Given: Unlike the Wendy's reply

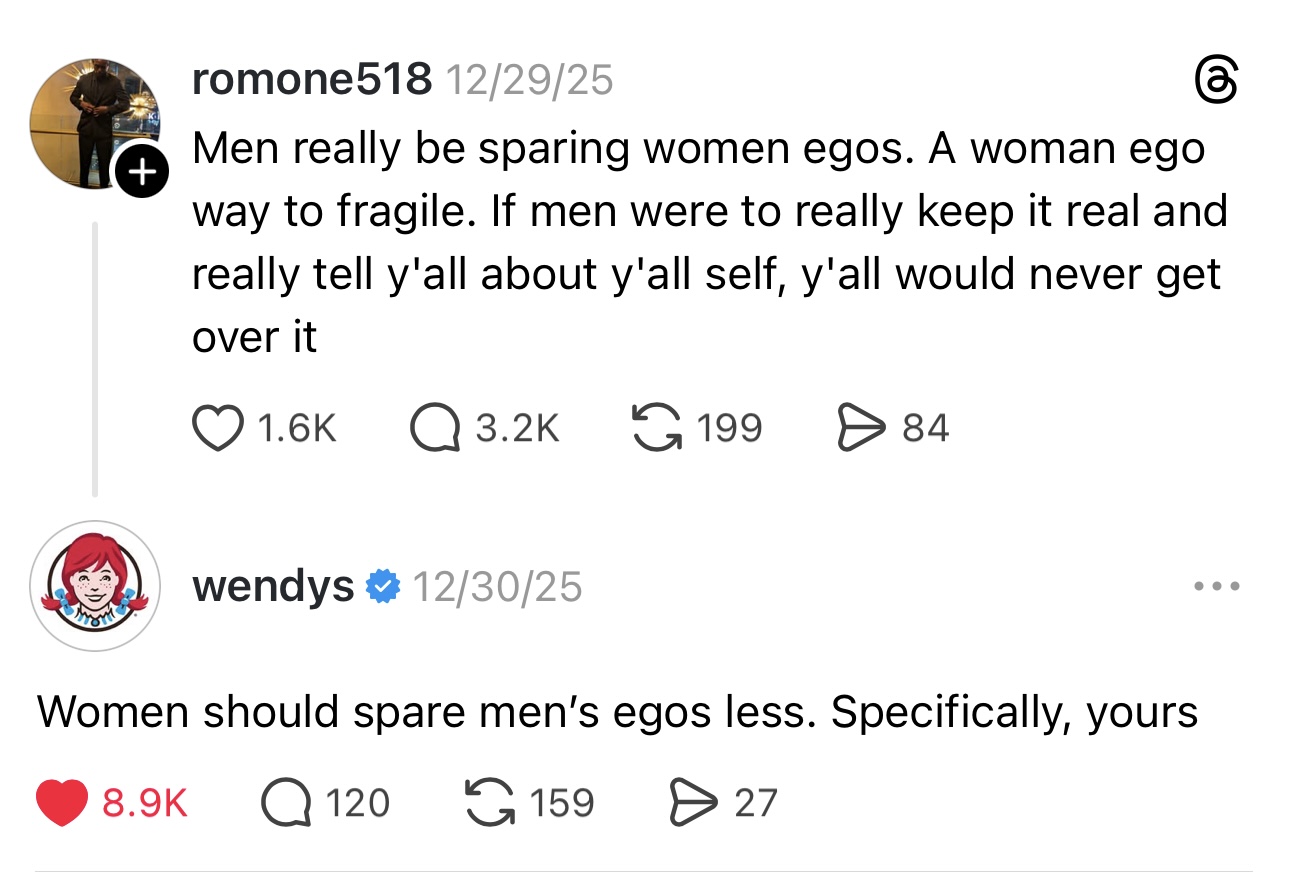Looking at the screenshot, I should click(x=61, y=803).
